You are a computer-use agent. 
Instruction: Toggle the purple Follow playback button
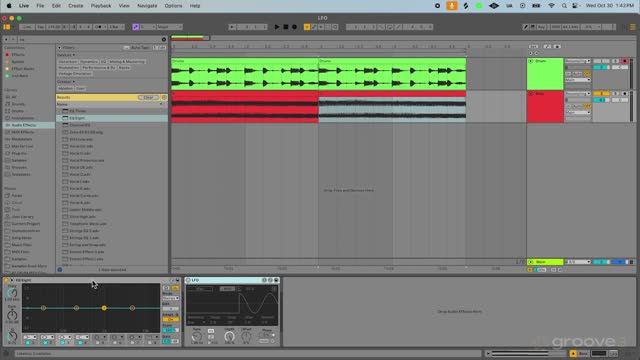(x=136, y=27)
